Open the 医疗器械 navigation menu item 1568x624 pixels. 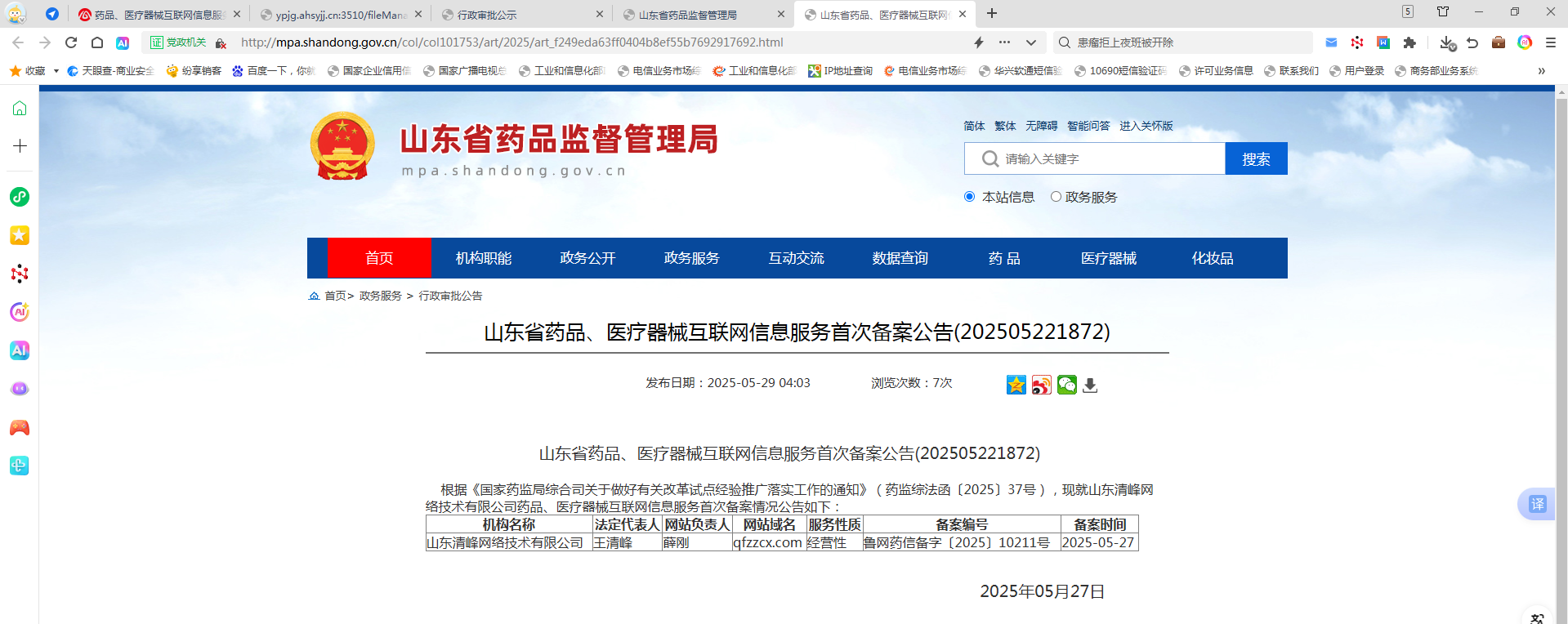1108,258
